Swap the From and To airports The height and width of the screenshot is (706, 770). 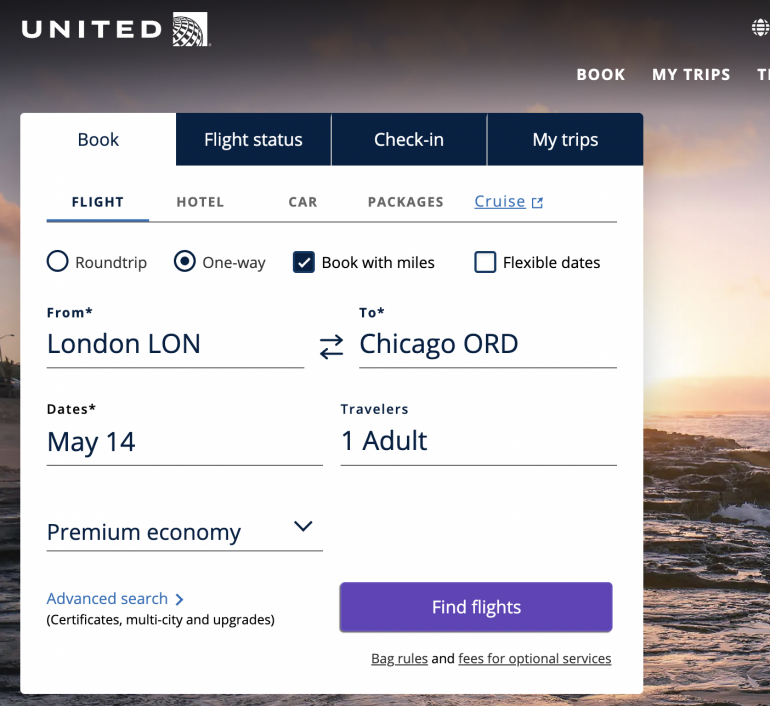(331, 347)
